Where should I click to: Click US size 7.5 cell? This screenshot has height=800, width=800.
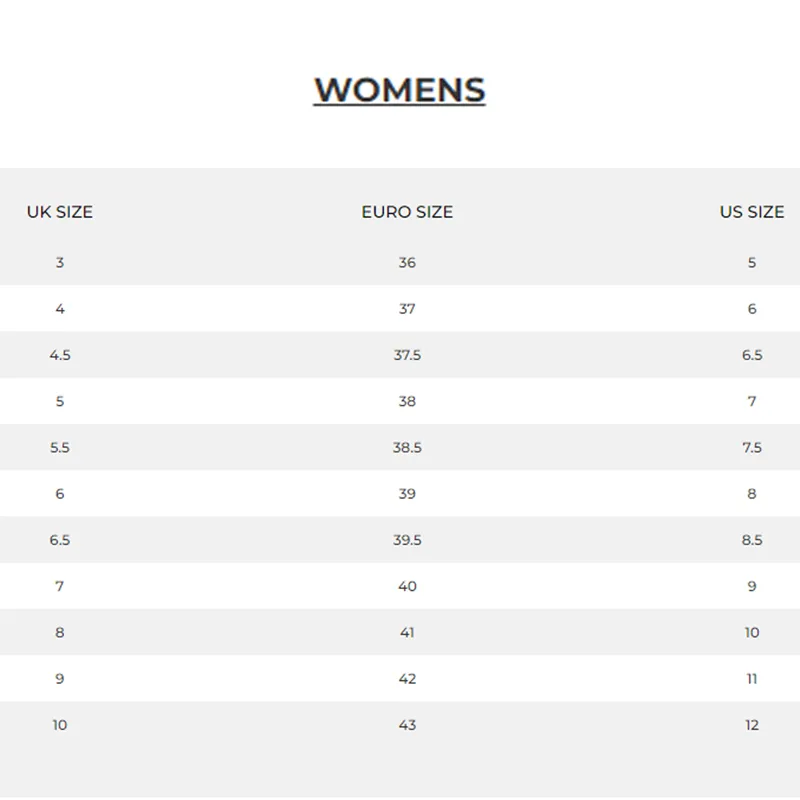point(752,447)
